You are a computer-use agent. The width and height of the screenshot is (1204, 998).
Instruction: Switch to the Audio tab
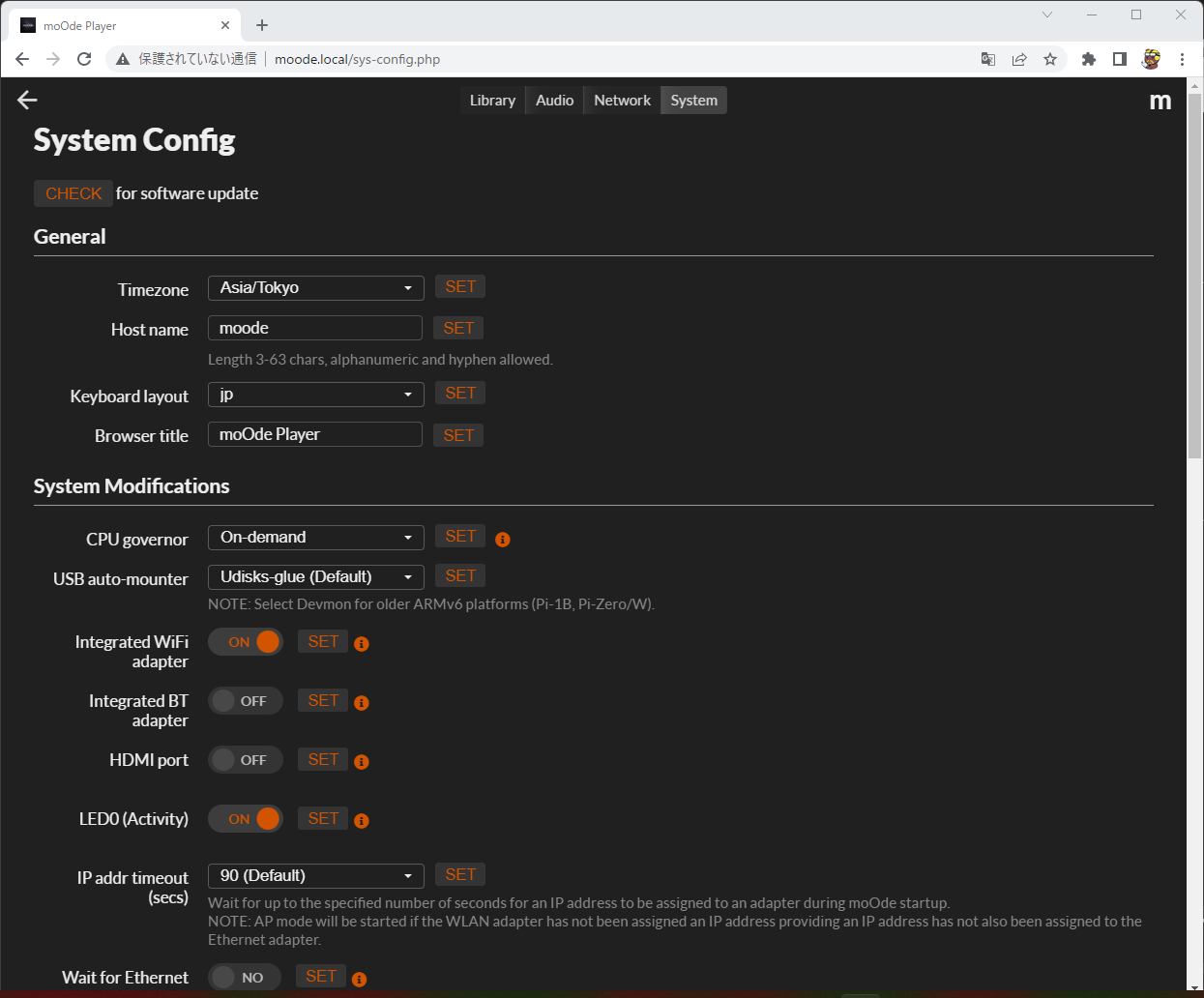click(x=554, y=101)
